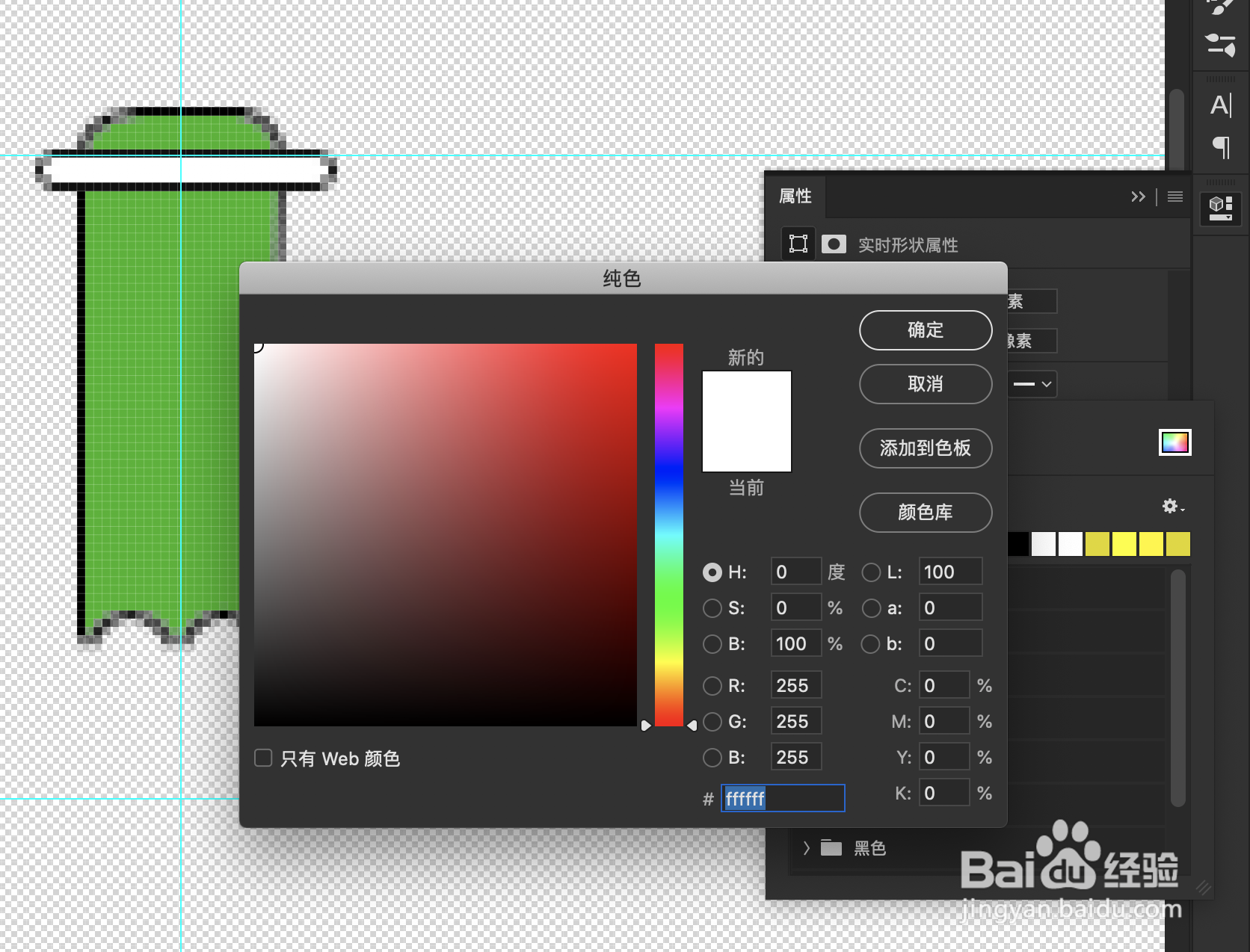This screenshot has height=952, width=1250.
Task: Switch to the 属性 tab
Action: (x=795, y=196)
